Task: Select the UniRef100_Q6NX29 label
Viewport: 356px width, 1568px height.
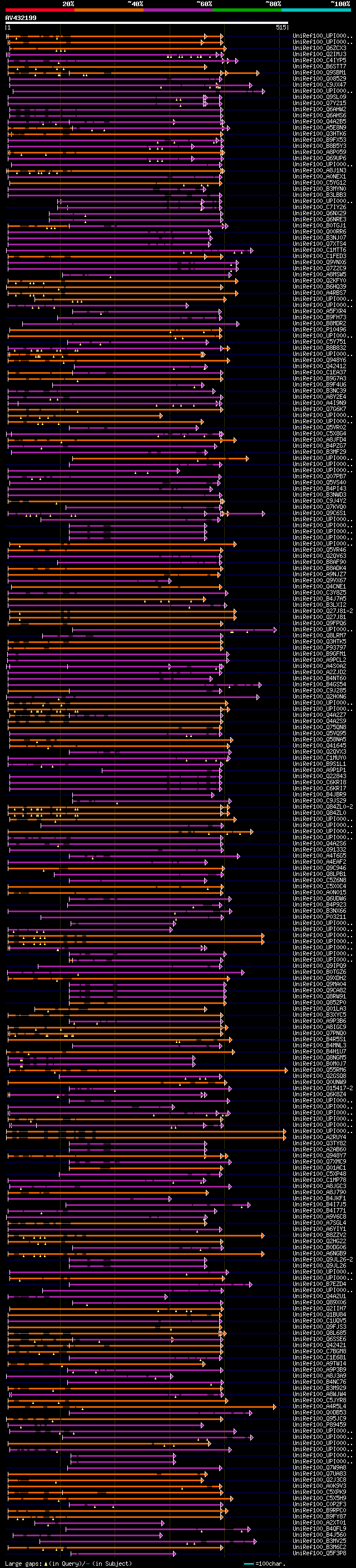Action: click(319, 214)
